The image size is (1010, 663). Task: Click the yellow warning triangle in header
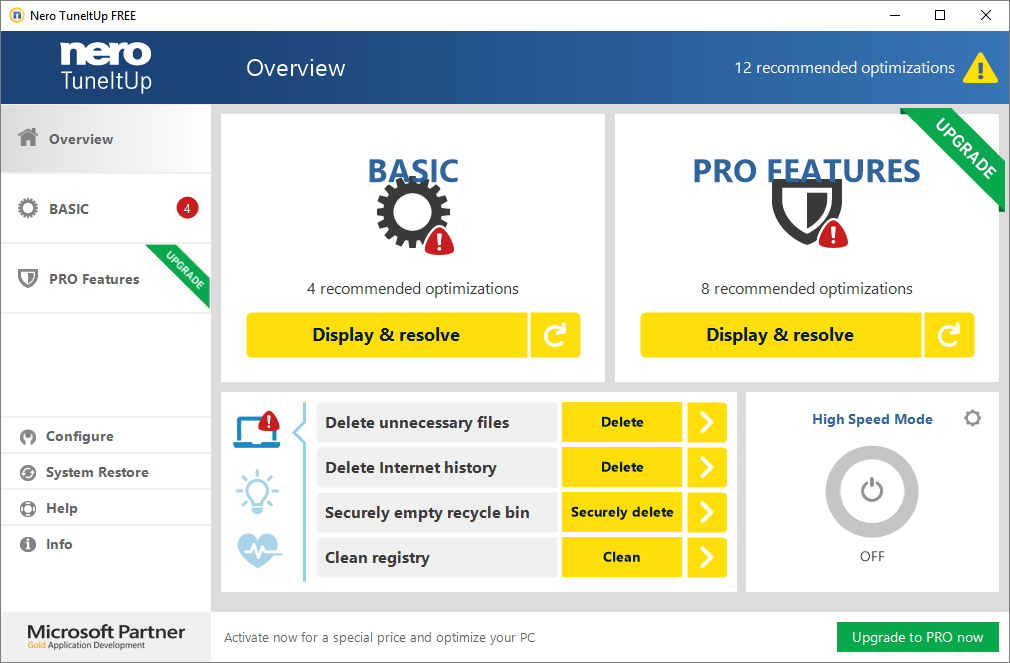(980, 68)
